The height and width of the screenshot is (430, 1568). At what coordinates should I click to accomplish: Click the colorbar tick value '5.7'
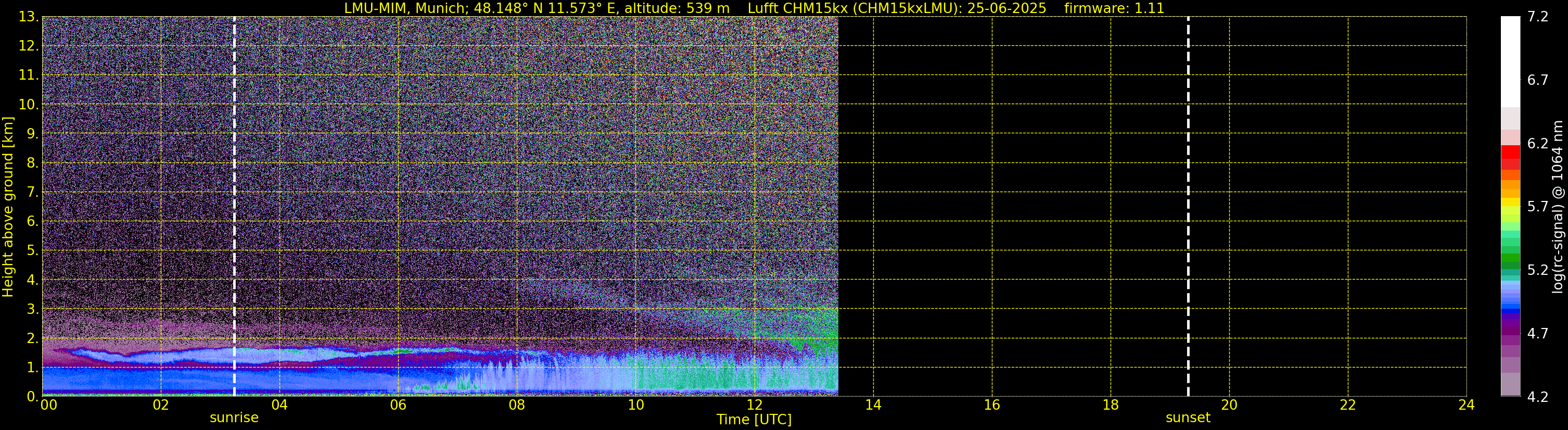point(1538,207)
